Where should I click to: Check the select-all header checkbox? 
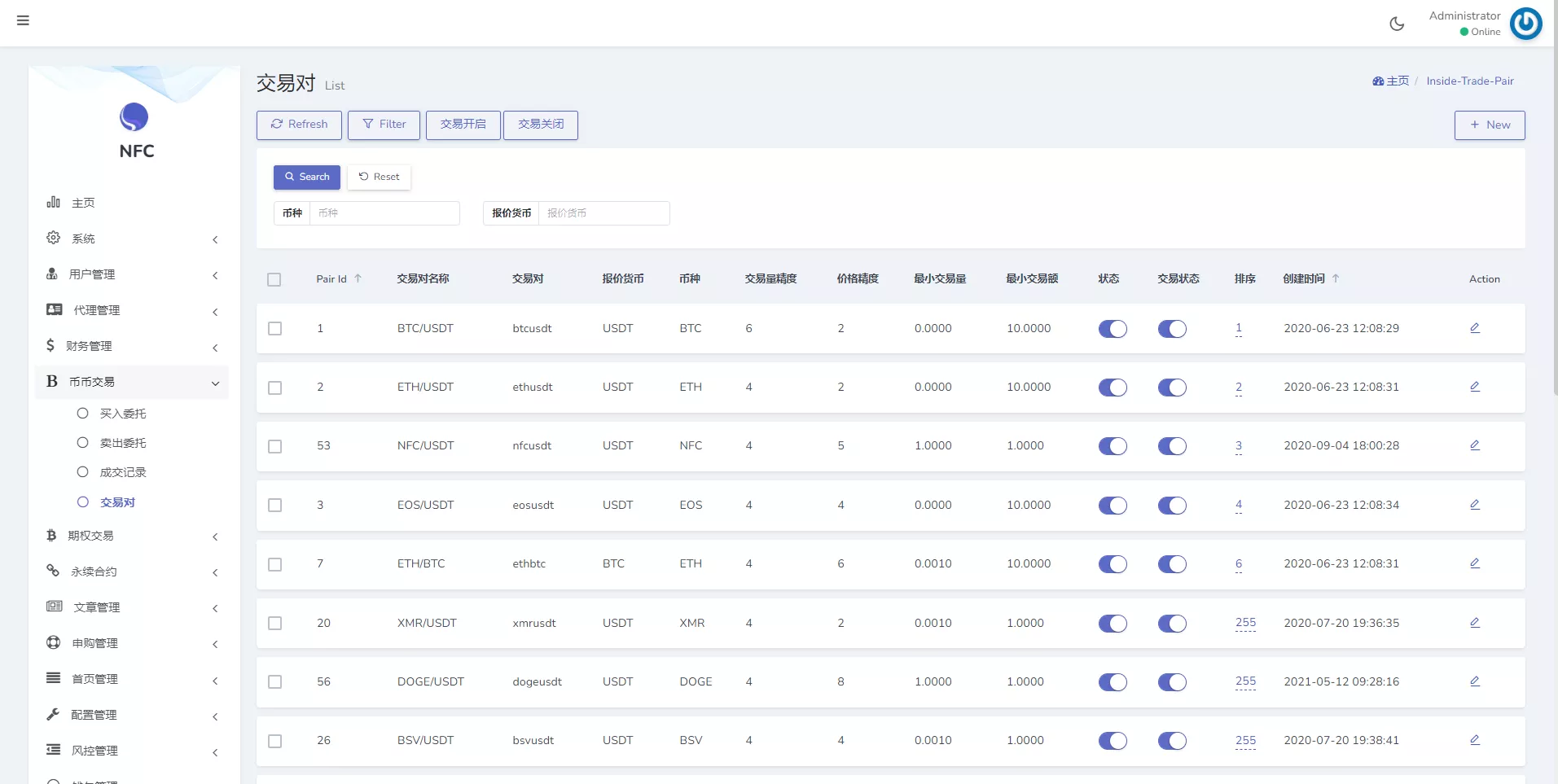[x=274, y=279]
